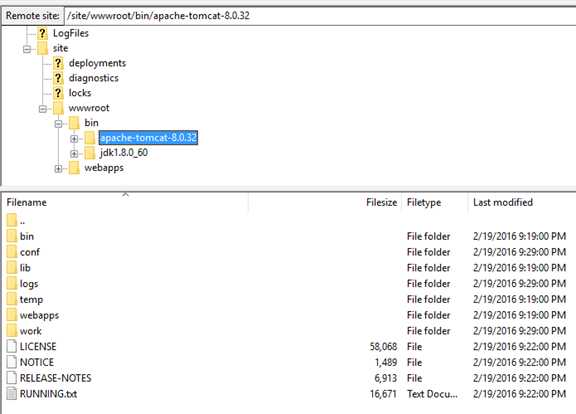This screenshot has width=576, height=414.
Task: Select the conf folder name in list
Action: tap(30, 252)
